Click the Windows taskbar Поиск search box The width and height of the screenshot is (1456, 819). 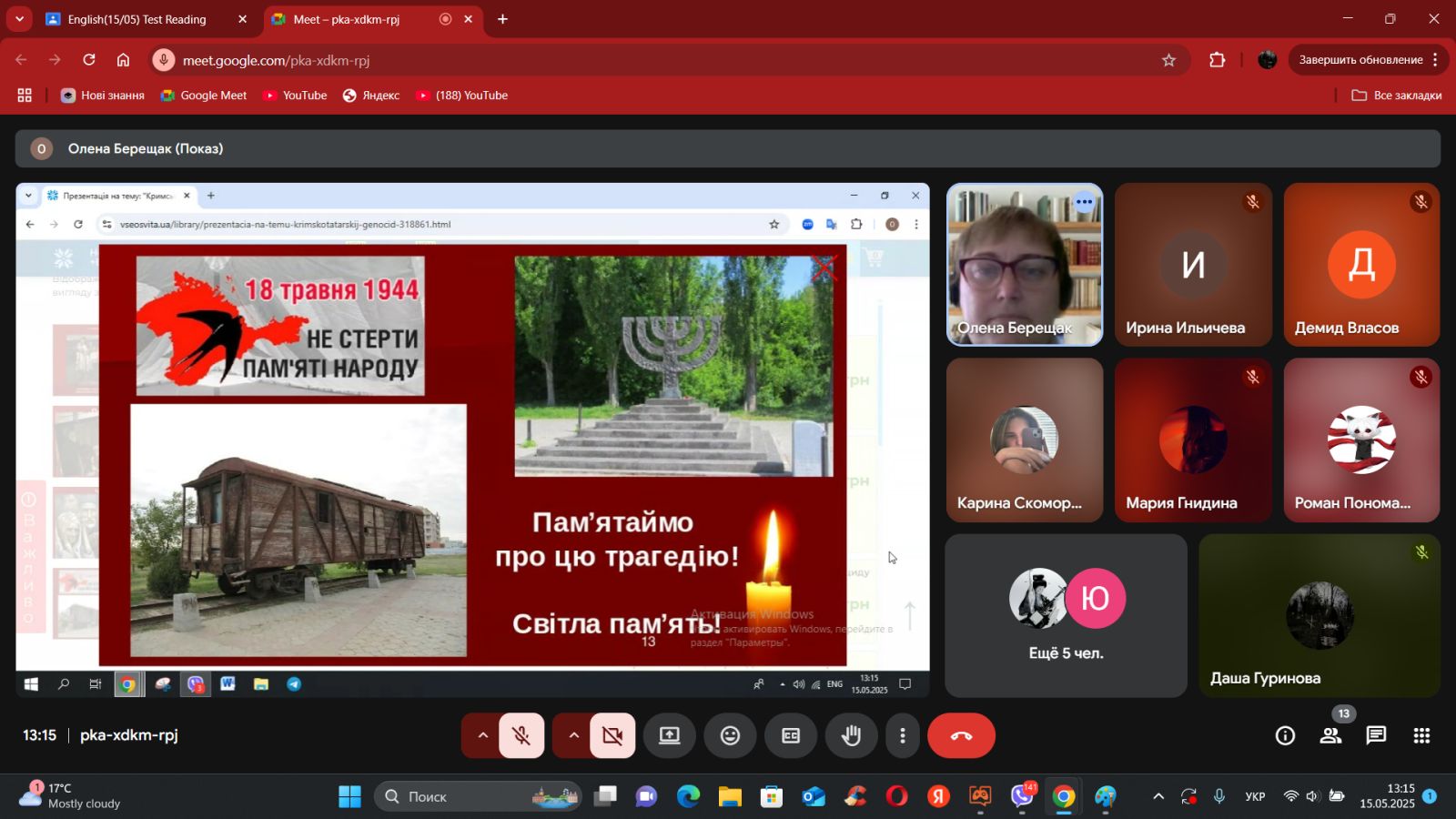pos(478,796)
